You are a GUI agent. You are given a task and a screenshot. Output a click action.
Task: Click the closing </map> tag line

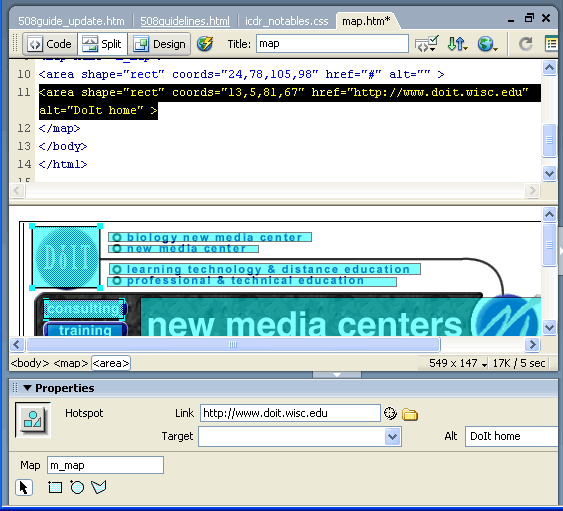[60, 128]
